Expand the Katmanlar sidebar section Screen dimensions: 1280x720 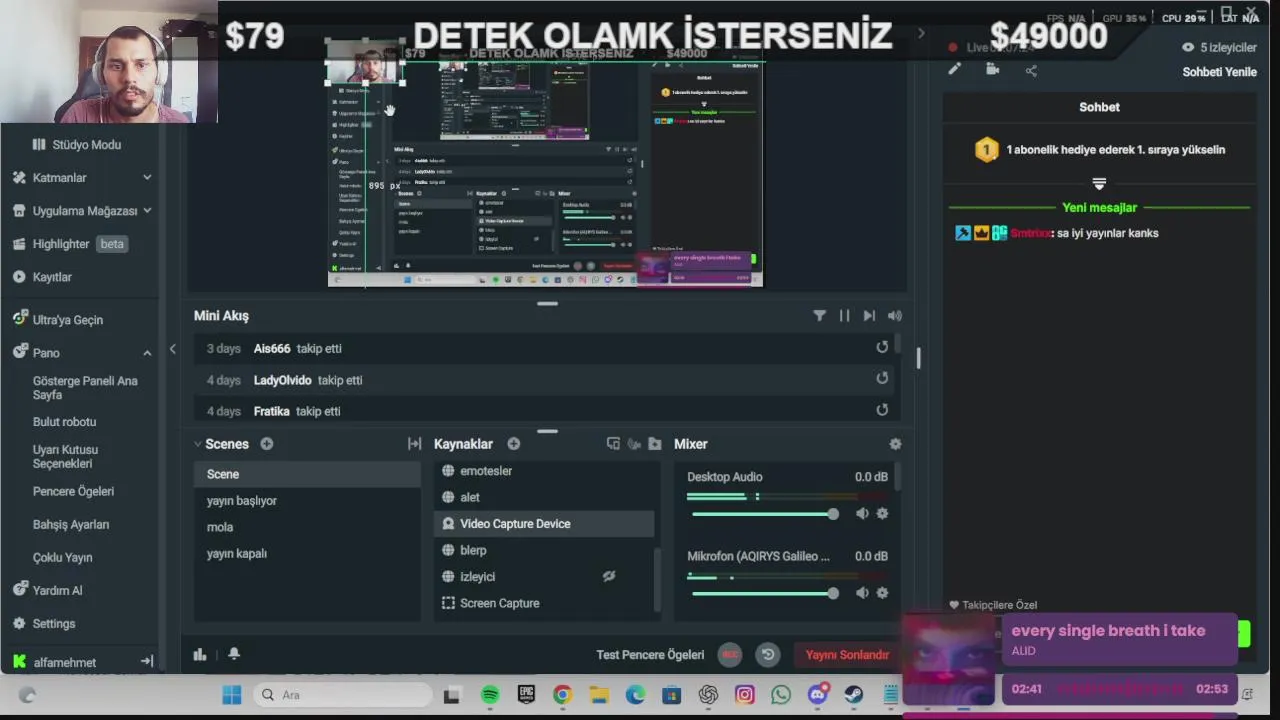[147, 178]
